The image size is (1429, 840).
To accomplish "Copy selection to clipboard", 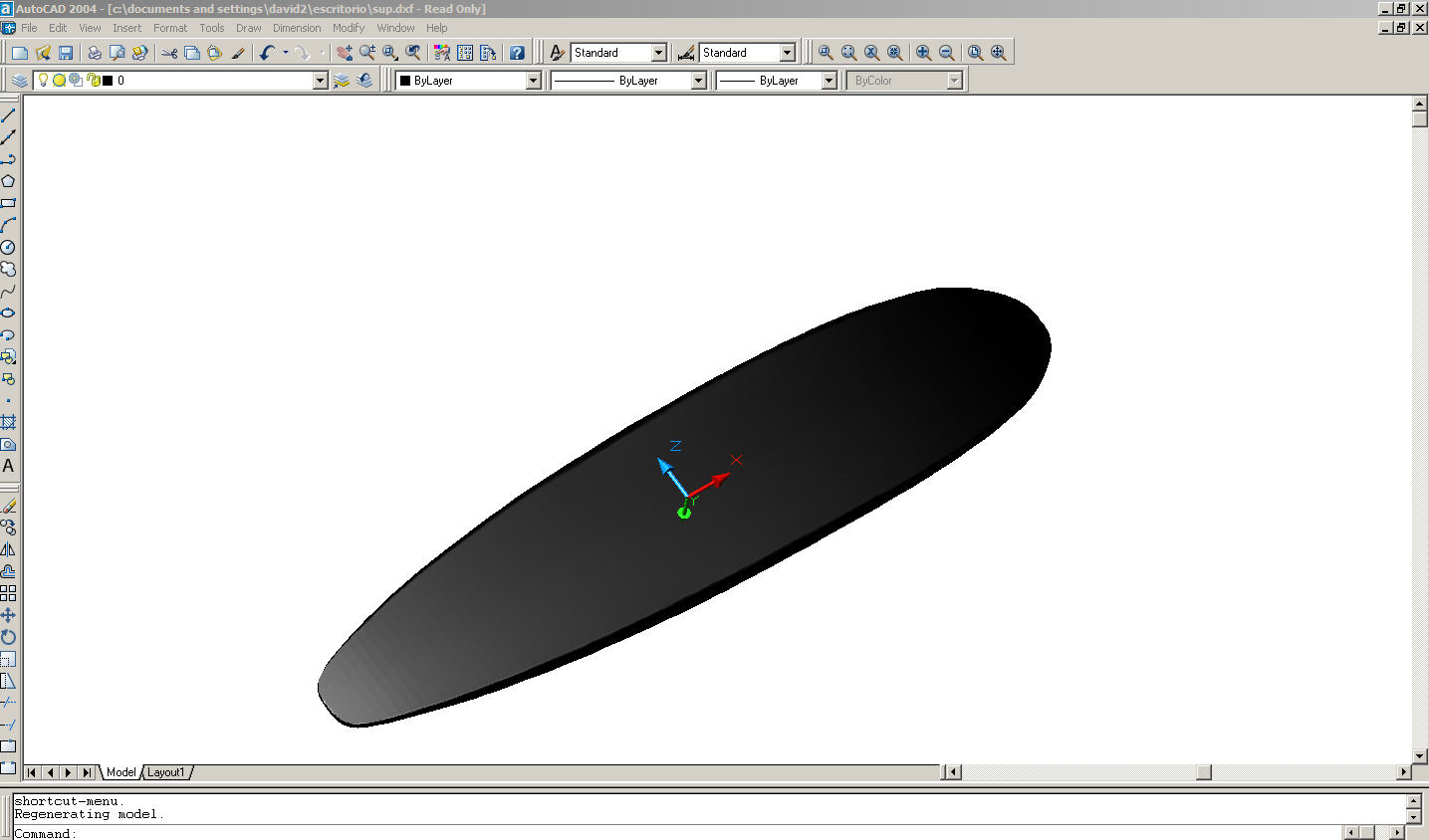I will (x=192, y=53).
